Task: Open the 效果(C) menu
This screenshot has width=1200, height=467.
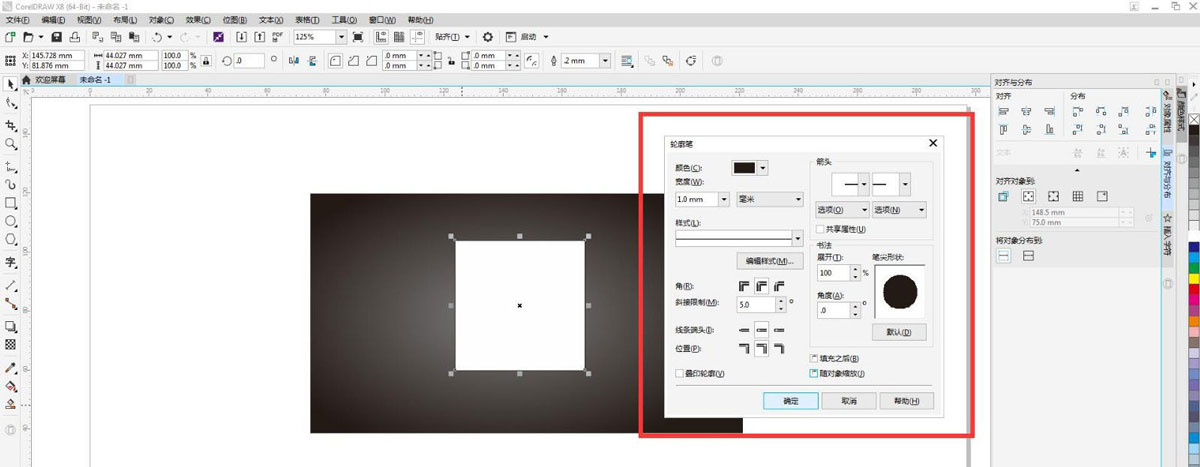Action: [198, 20]
